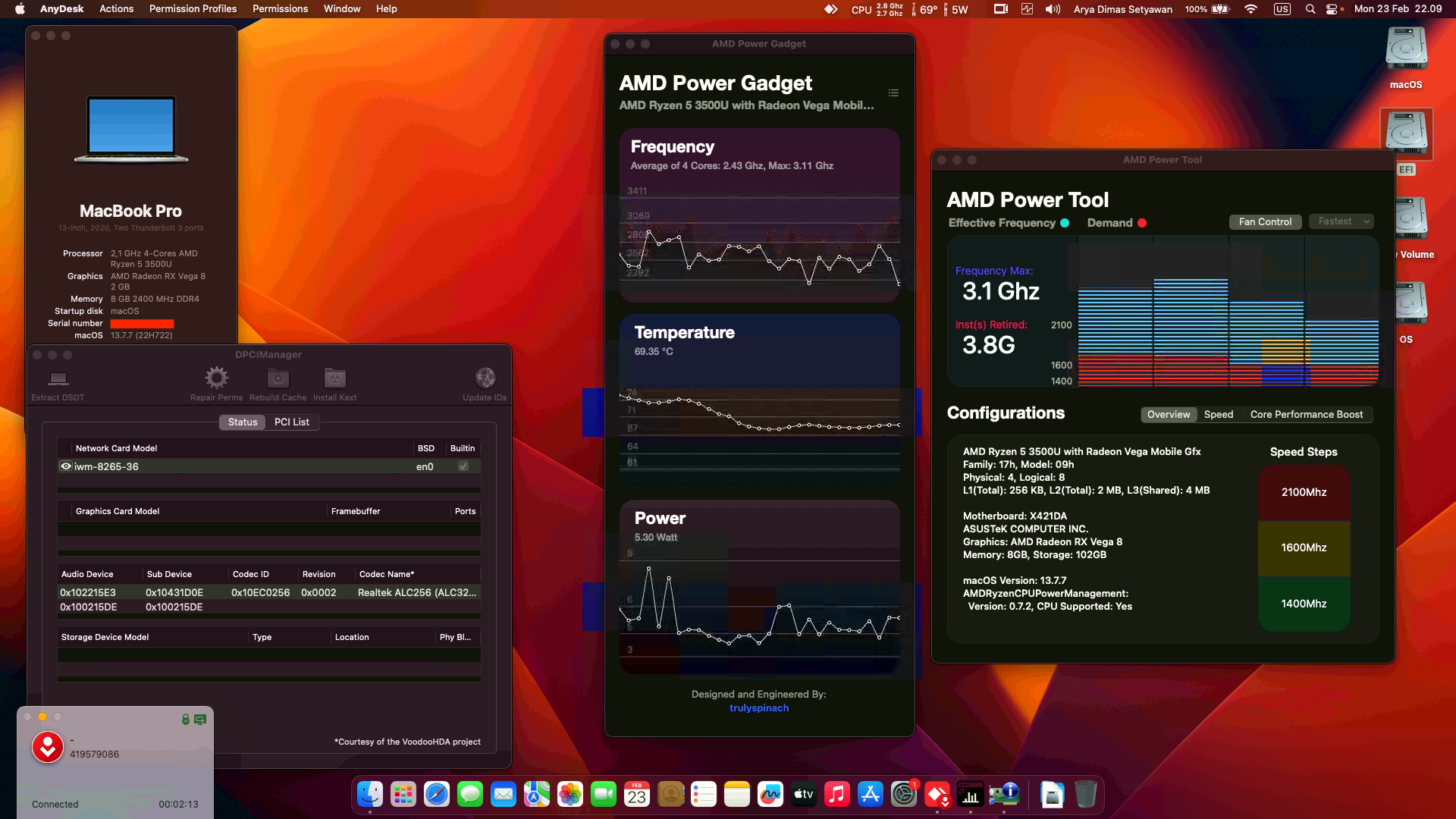The height and width of the screenshot is (819, 1456).
Task: Open the AnyDesk application menu
Action: point(61,8)
